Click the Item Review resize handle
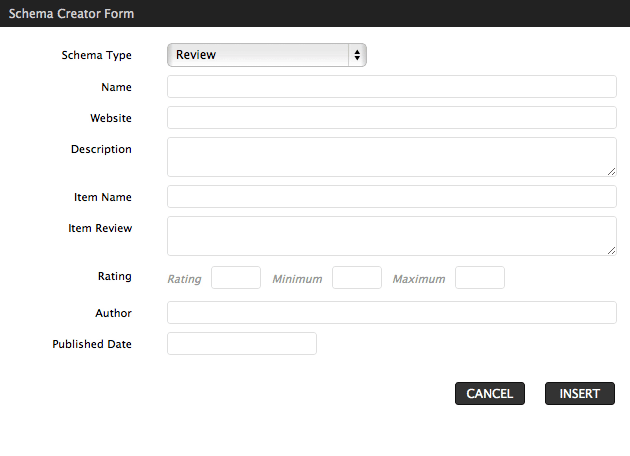The width and height of the screenshot is (630, 456). click(612, 251)
